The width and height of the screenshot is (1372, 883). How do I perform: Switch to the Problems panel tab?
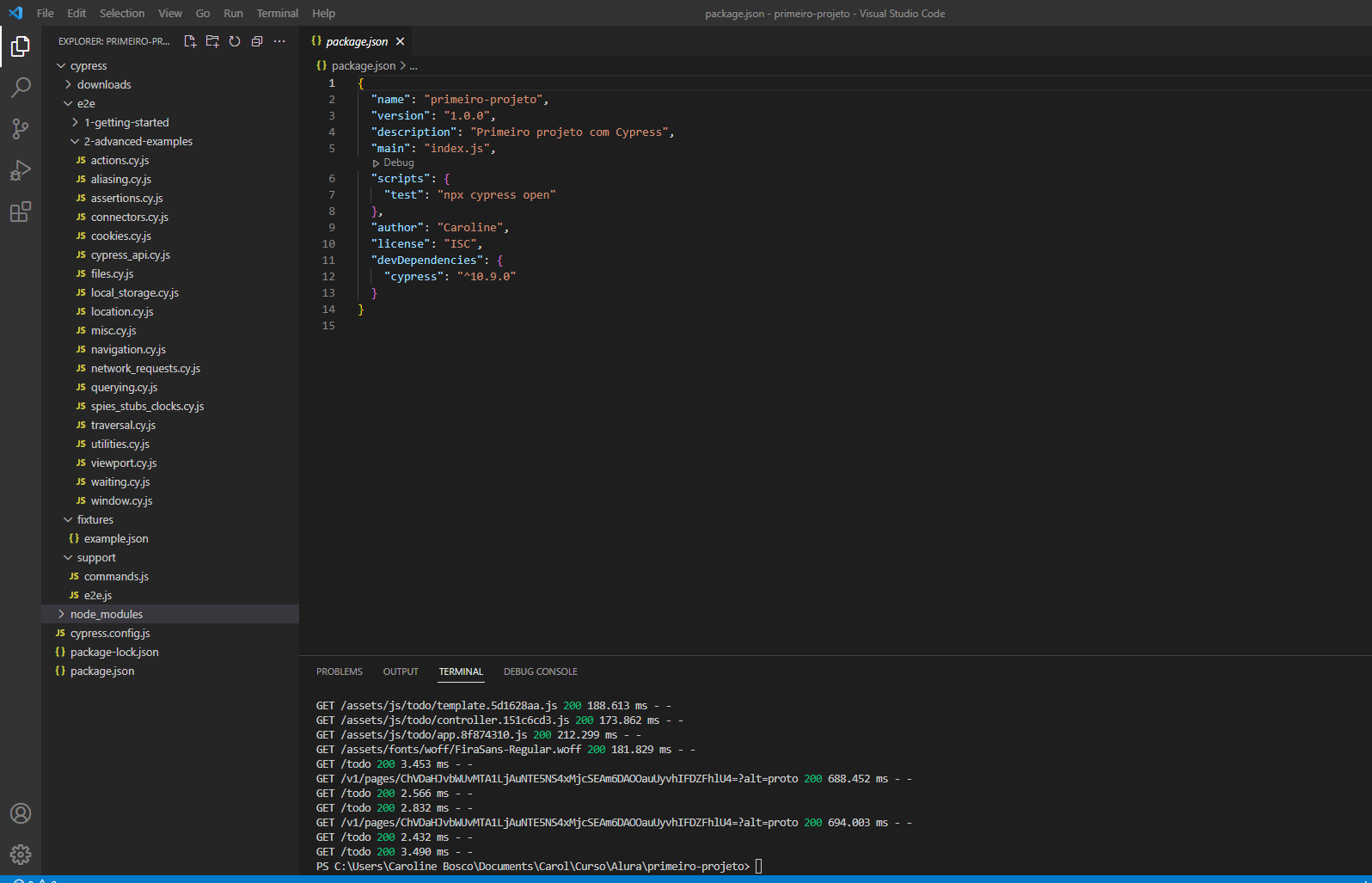point(340,671)
